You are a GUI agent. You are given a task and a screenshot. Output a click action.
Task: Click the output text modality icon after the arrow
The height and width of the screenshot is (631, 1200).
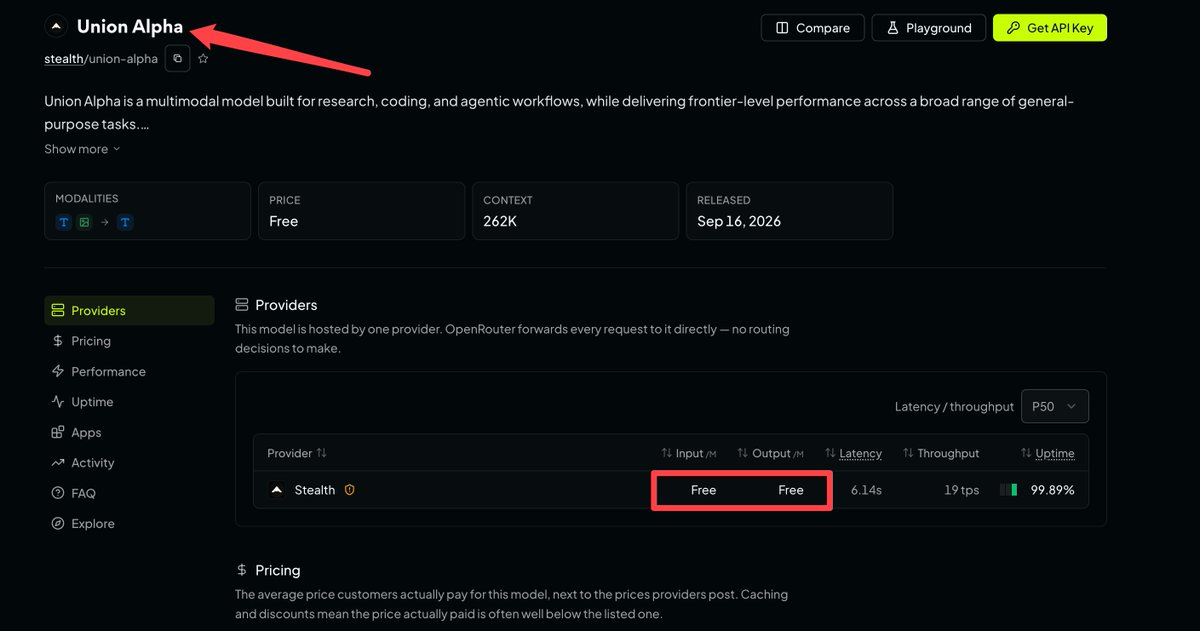125,222
